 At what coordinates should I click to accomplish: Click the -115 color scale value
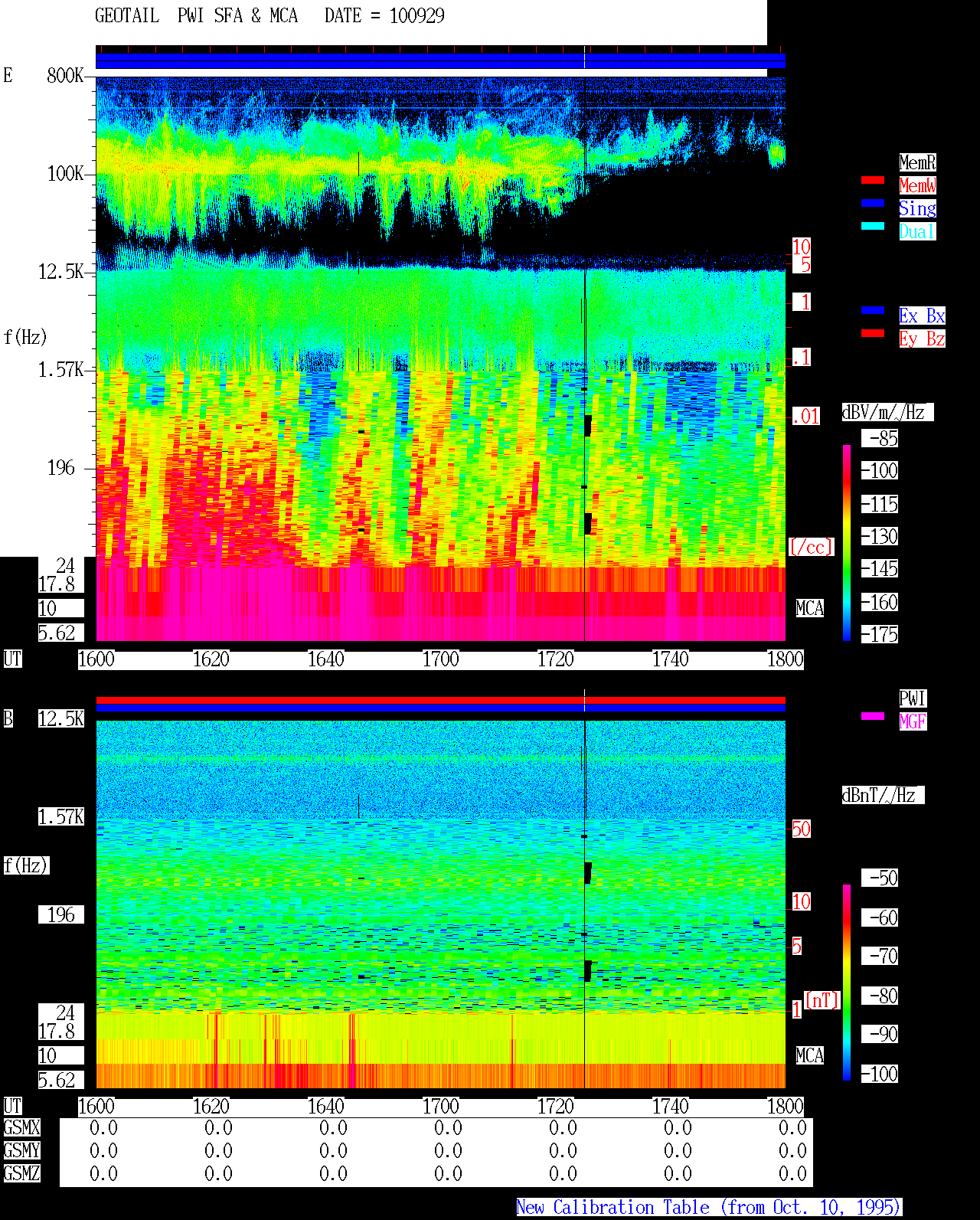880,504
